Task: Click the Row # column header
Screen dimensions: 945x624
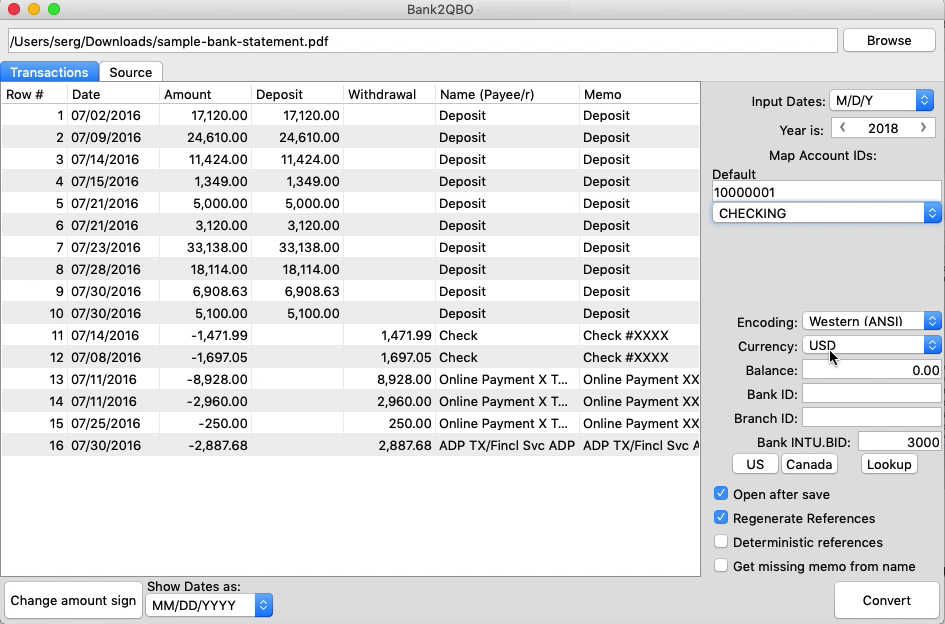Action: (34, 95)
